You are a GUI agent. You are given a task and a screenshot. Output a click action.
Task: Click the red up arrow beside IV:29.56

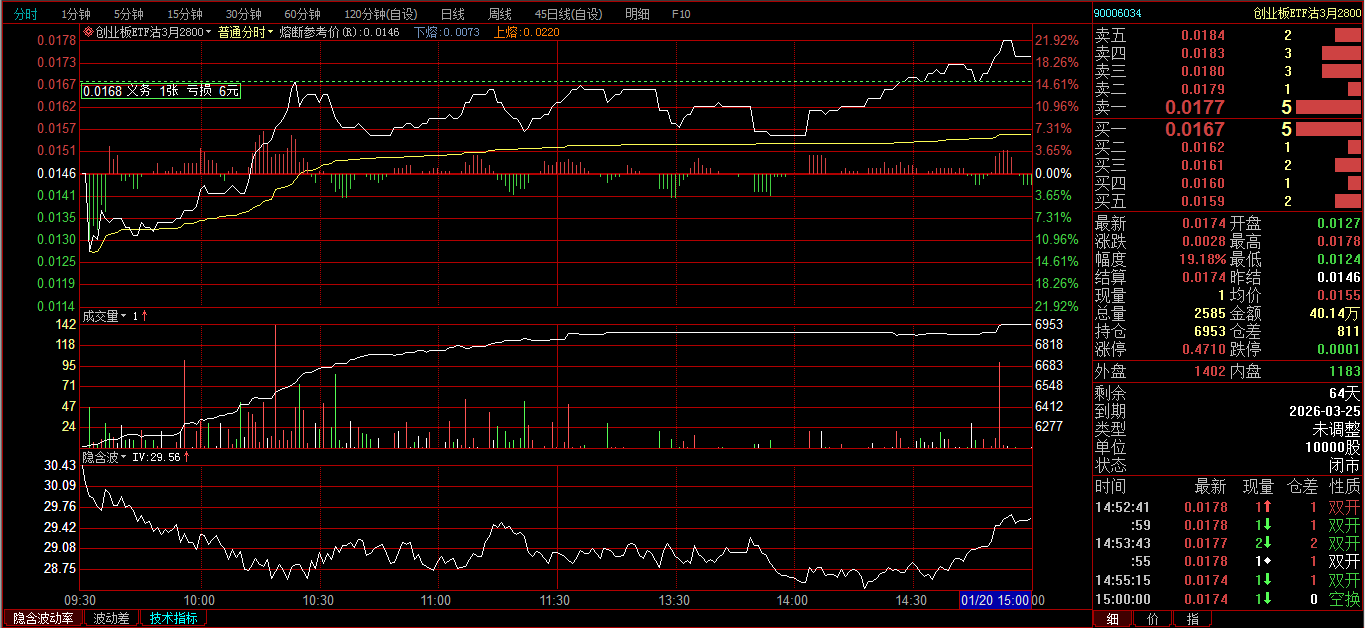tap(186, 457)
